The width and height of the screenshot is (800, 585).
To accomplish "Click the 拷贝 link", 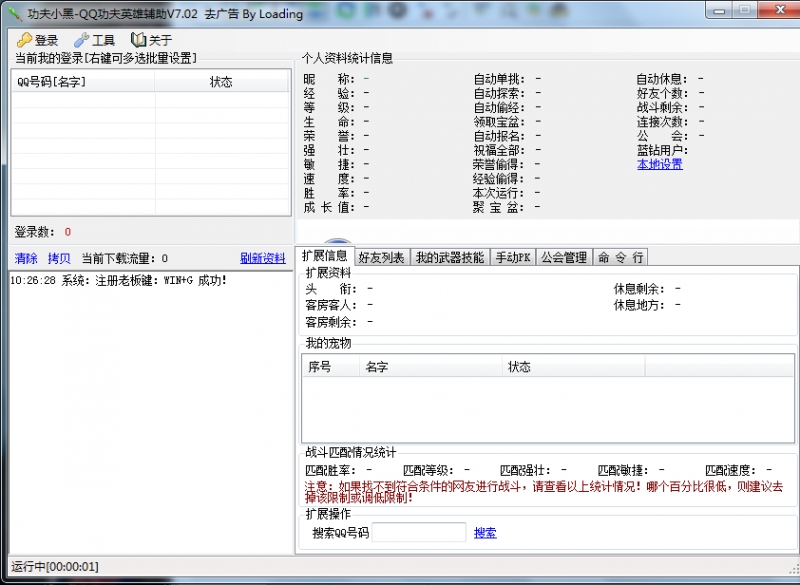I will pos(59,259).
